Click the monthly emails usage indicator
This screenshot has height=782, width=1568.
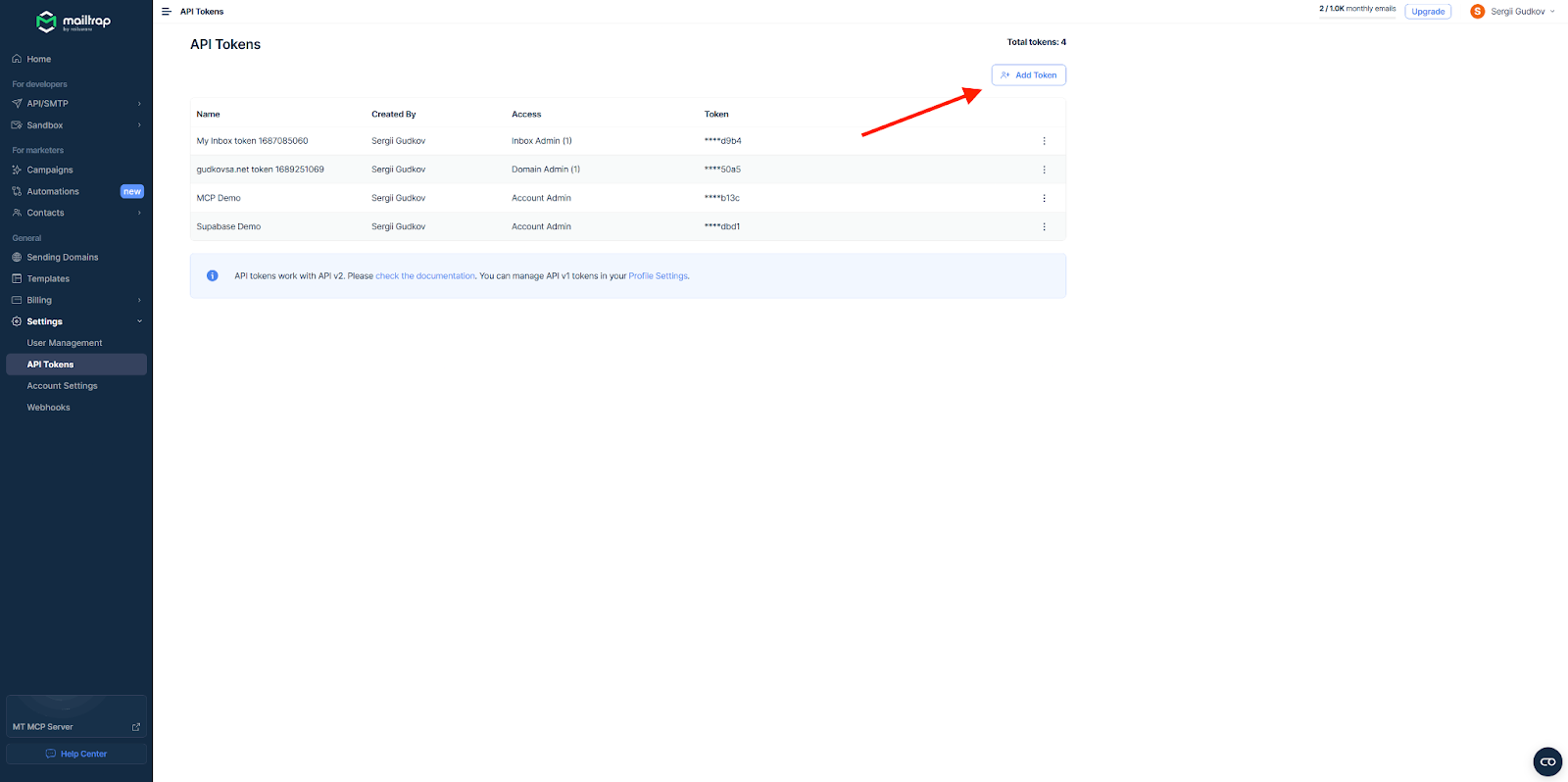[1357, 10]
